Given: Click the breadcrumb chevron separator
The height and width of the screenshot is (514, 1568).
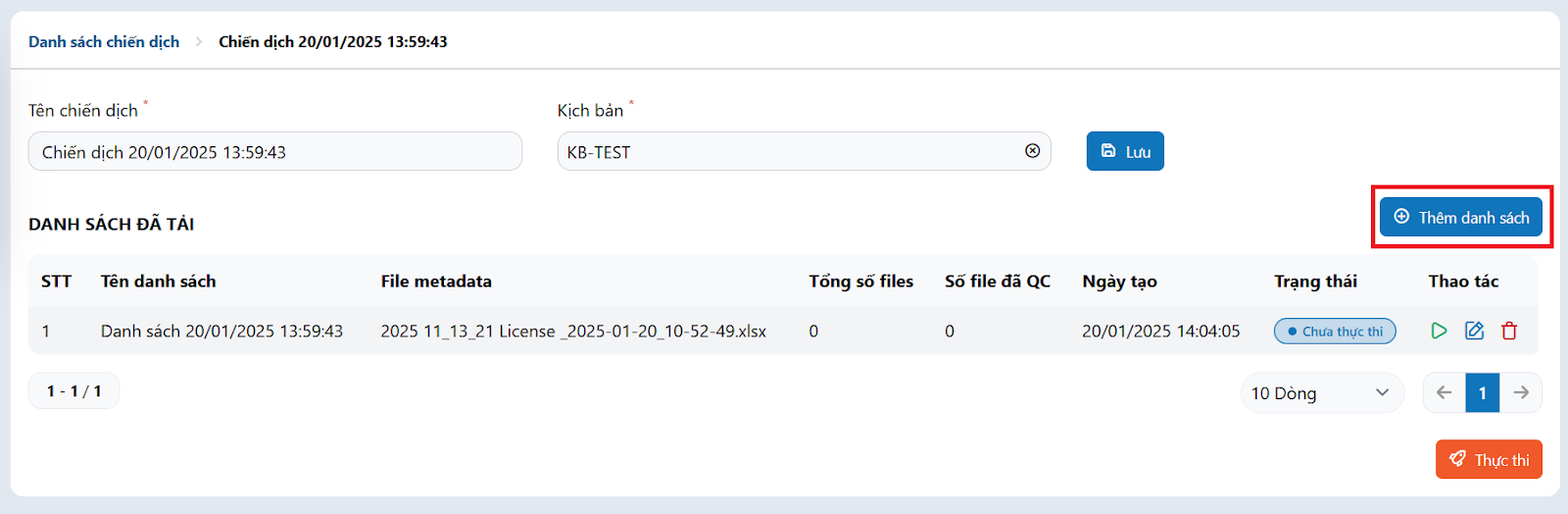Looking at the screenshot, I should 199,41.
